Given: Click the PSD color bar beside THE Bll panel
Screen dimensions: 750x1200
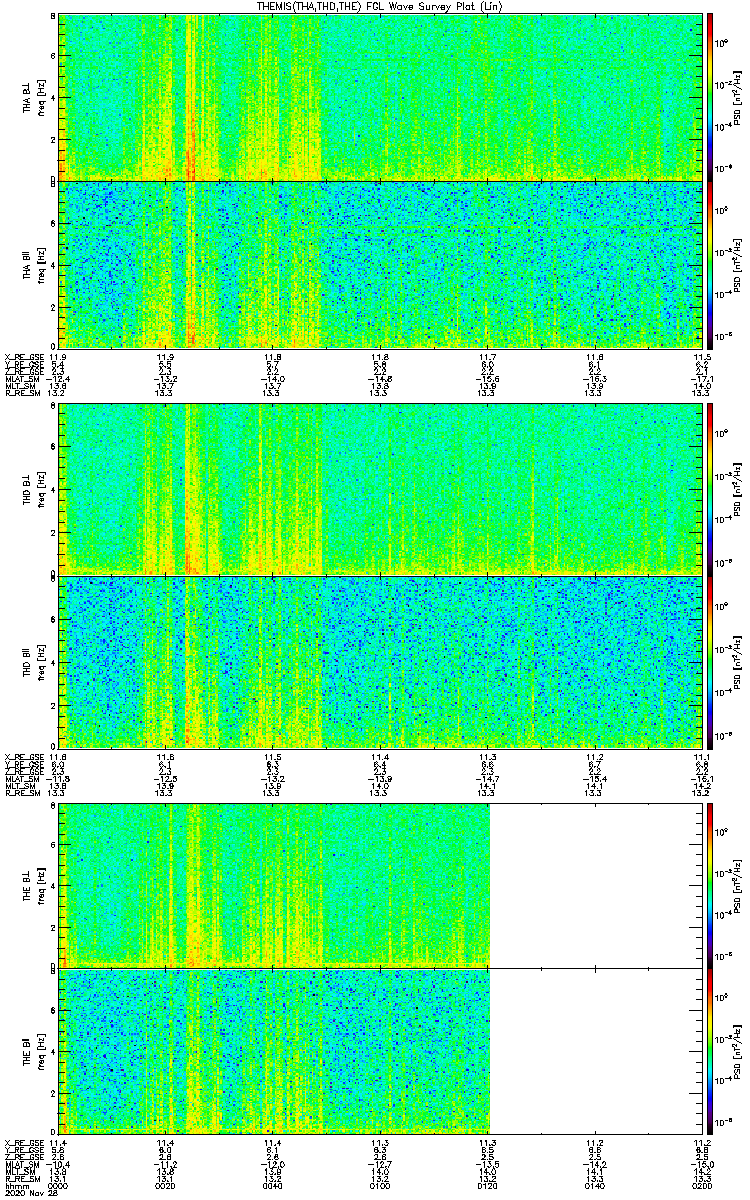Looking at the screenshot, I should click(710, 1050).
